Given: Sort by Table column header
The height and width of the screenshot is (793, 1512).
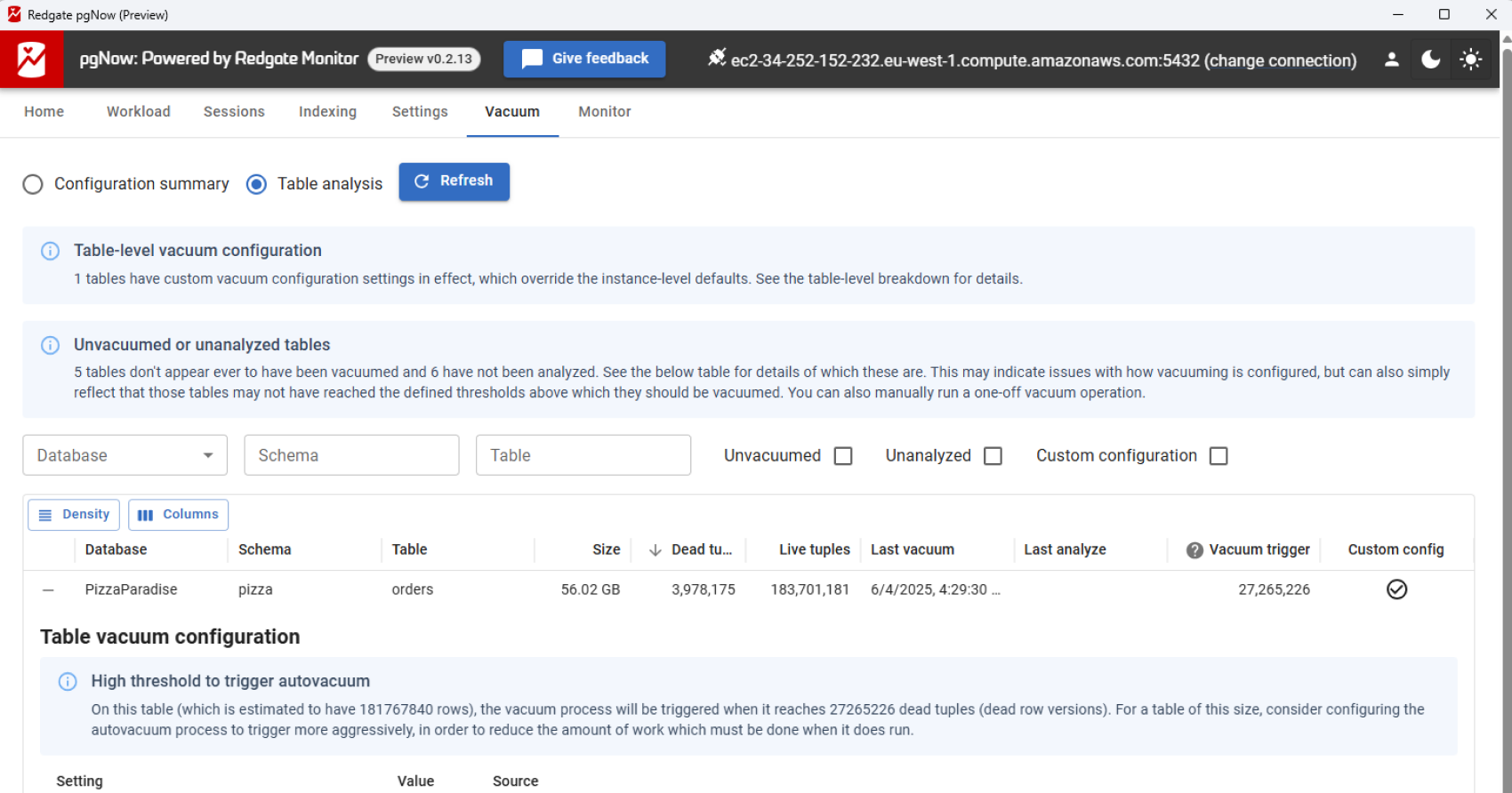Looking at the screenshot, I should 409,550.
